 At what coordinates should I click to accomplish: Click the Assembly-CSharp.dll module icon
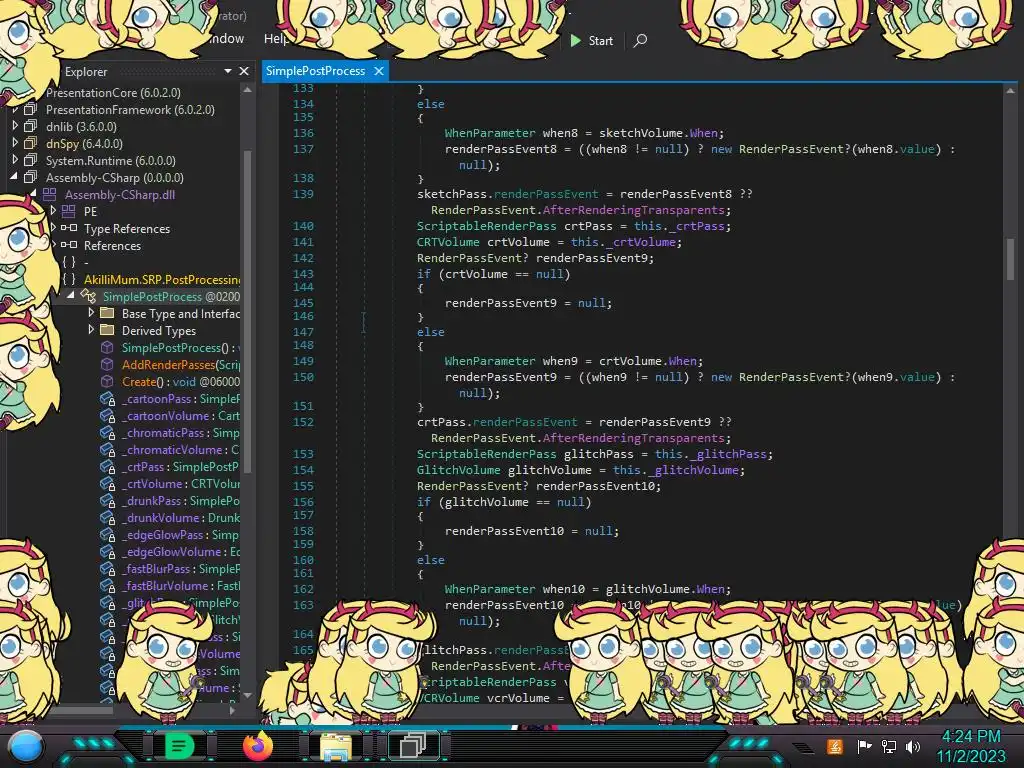50,194
